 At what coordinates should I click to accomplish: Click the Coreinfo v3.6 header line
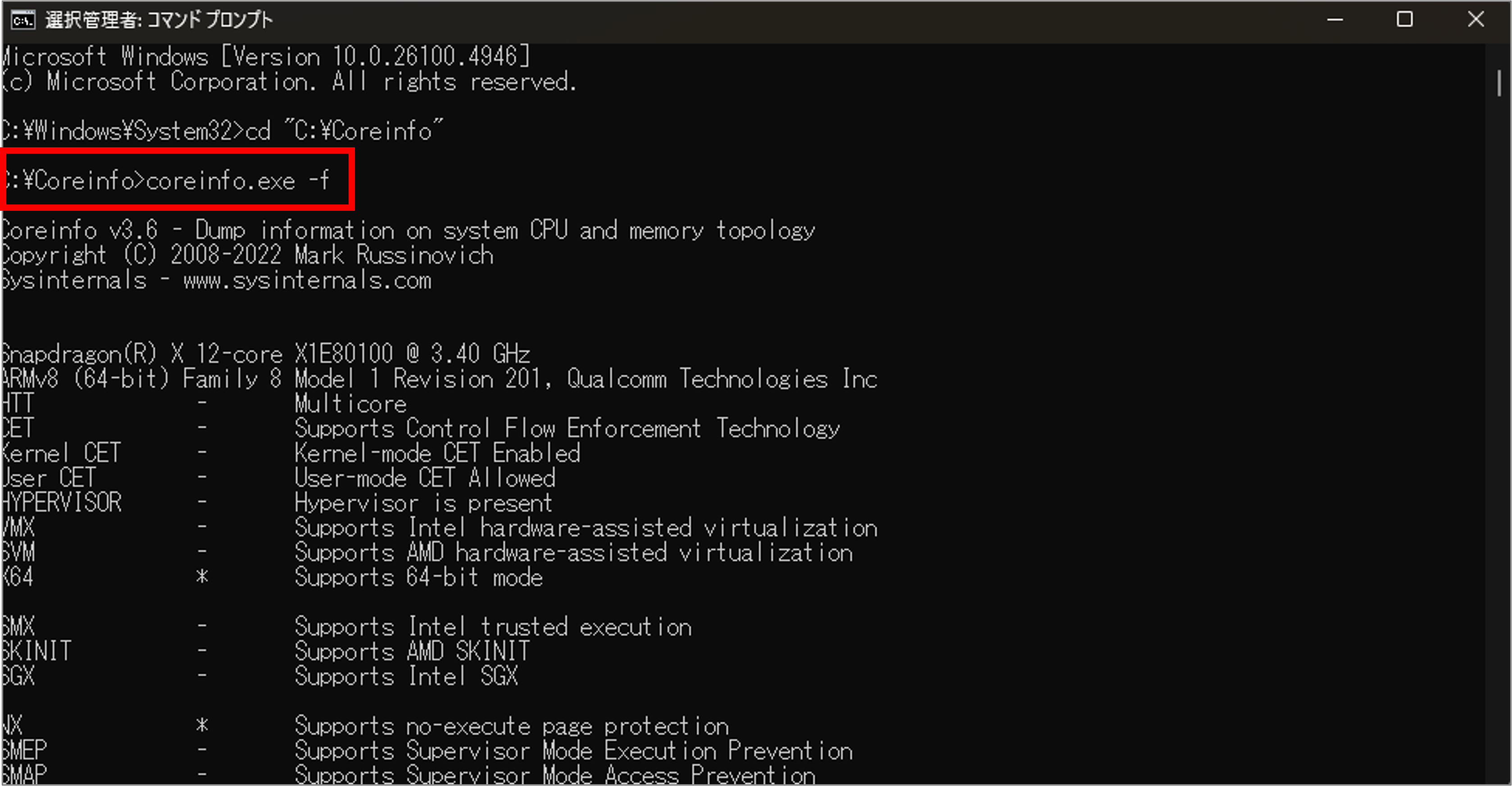coord(409,230)
